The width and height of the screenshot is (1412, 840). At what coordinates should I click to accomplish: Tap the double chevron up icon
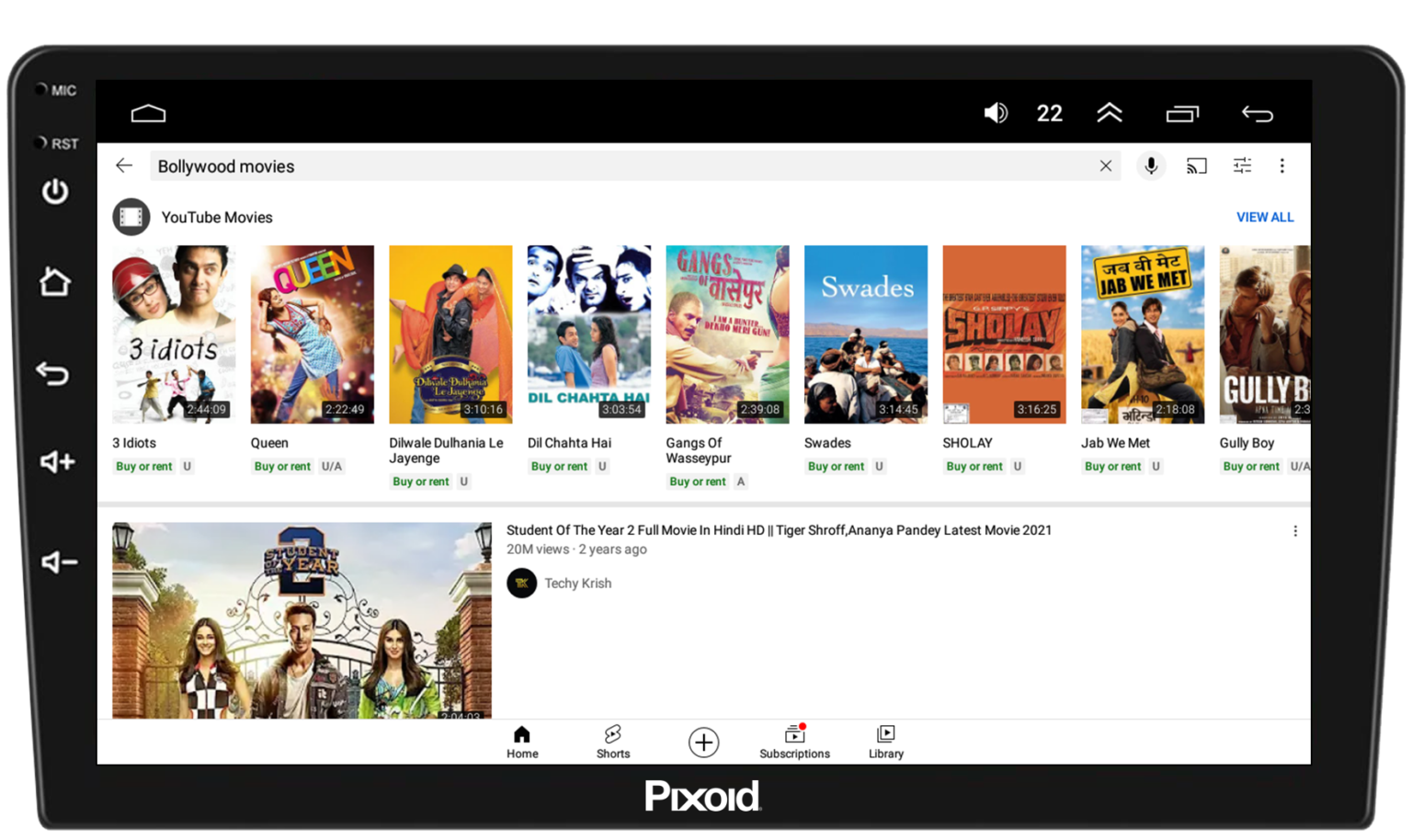[1110, 113]
